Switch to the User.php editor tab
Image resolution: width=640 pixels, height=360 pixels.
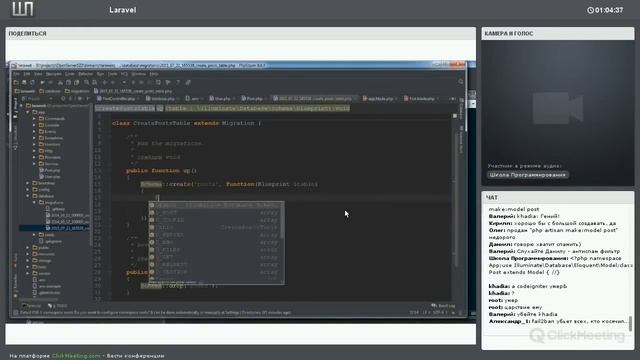click(x=222, y=99)
